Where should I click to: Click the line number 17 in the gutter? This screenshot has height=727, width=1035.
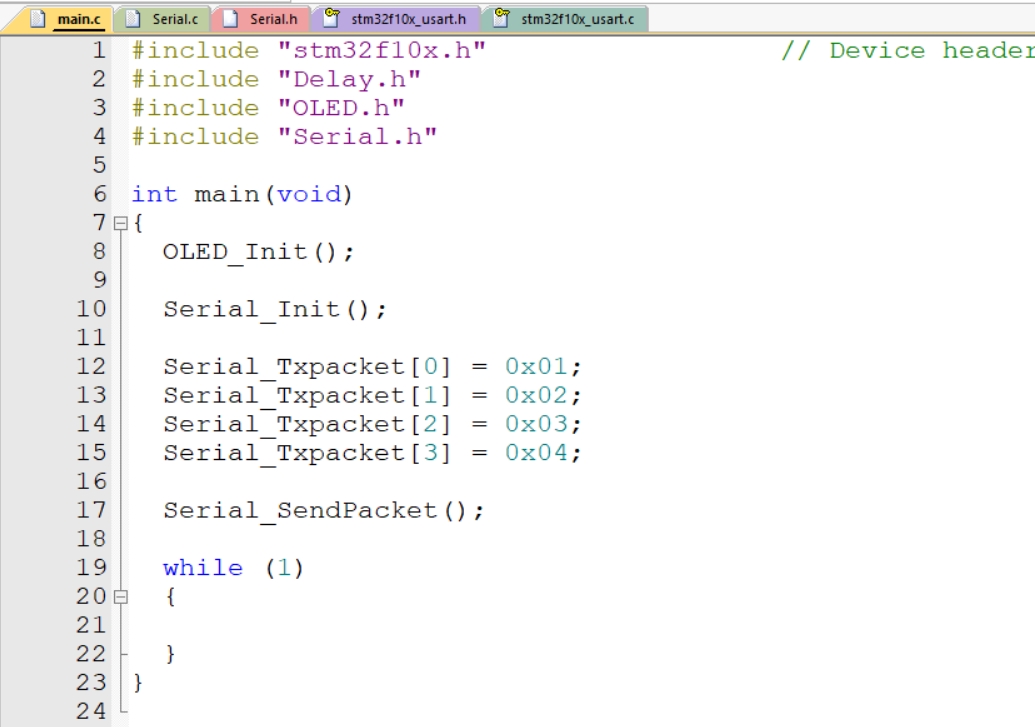[x=91, y=510]
